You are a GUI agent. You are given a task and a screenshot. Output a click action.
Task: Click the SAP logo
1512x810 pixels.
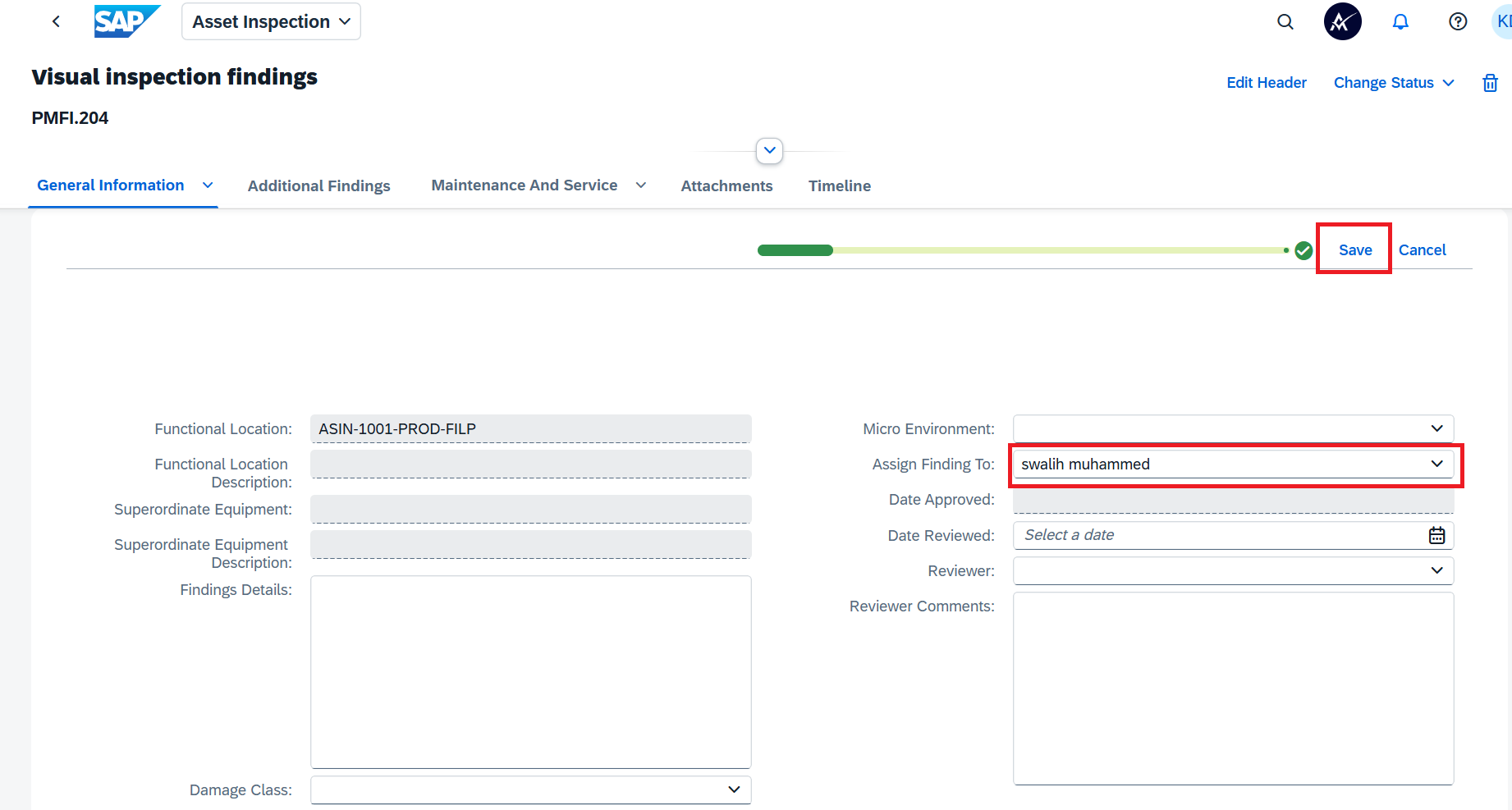pyautogui.click(x=127, y=21)
